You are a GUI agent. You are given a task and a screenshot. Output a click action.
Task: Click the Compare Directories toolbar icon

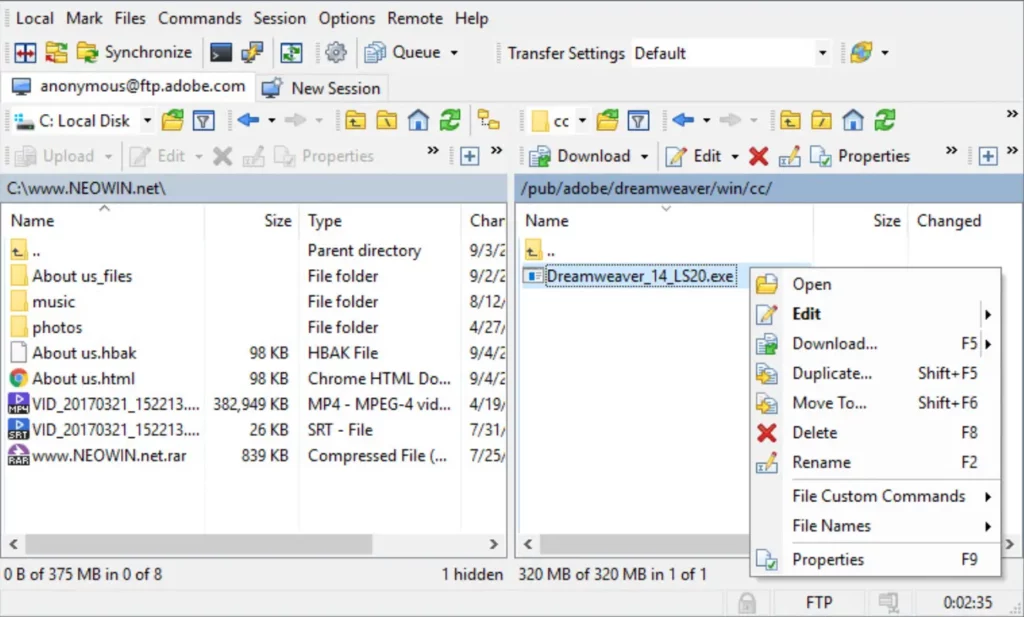pos(25,52)
